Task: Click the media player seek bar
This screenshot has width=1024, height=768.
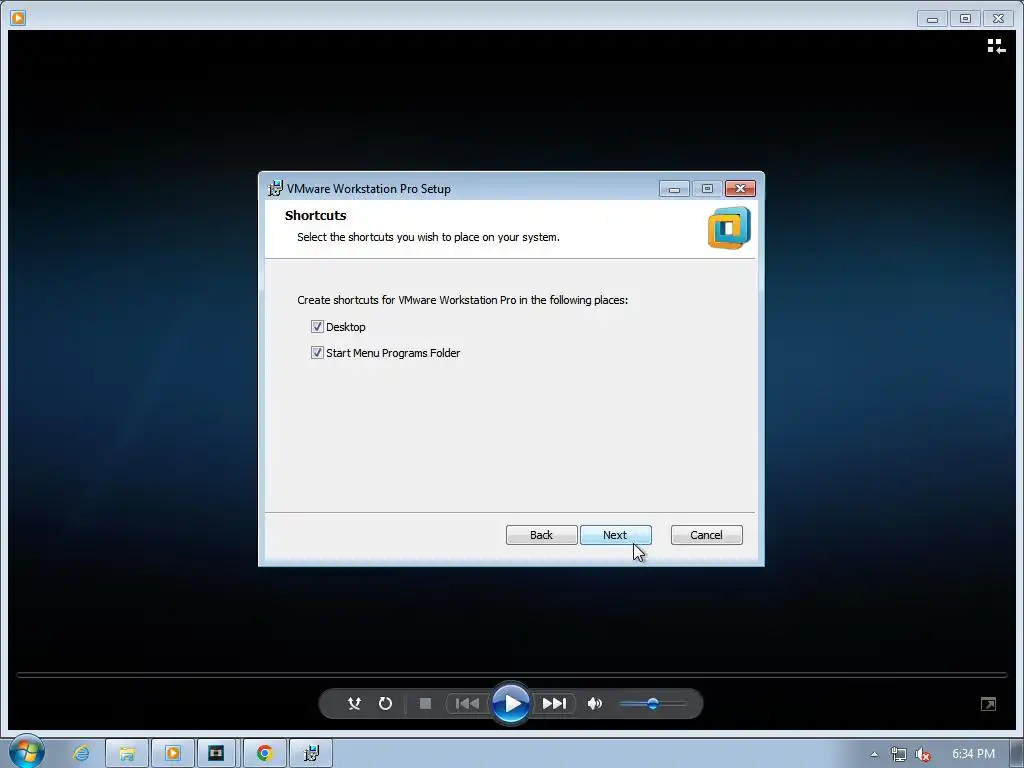Action: (511, 675)
